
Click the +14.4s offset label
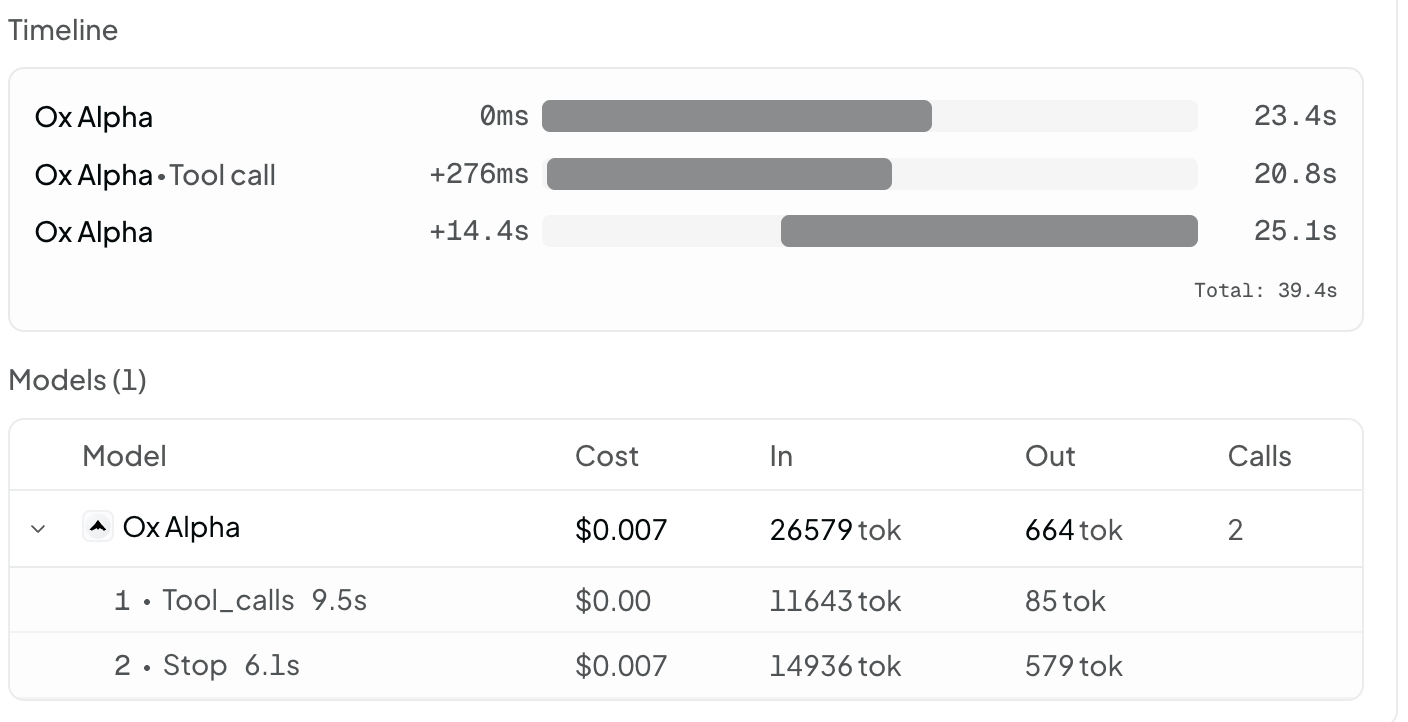479,232
